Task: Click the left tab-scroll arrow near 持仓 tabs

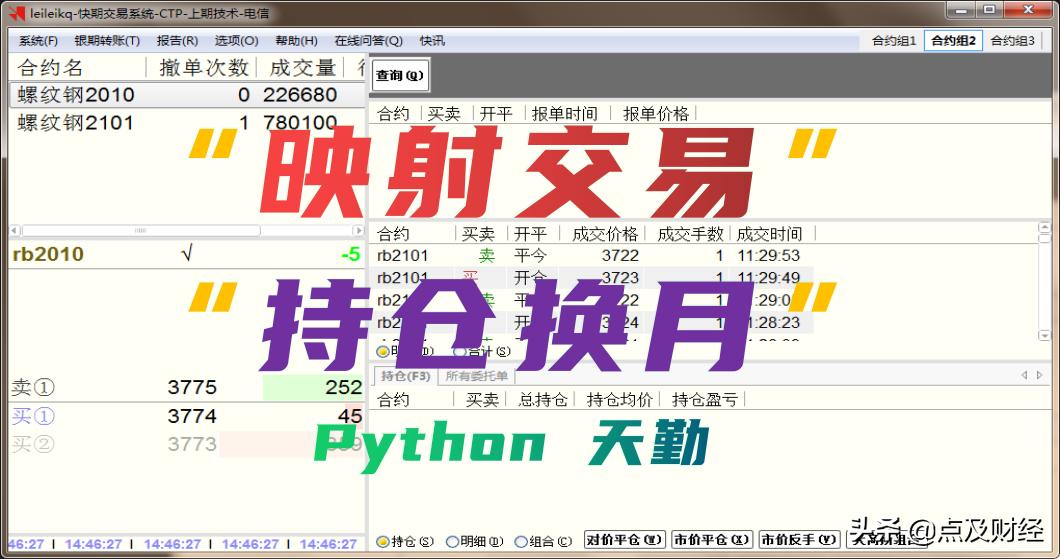Action: tap(1024, 375)
